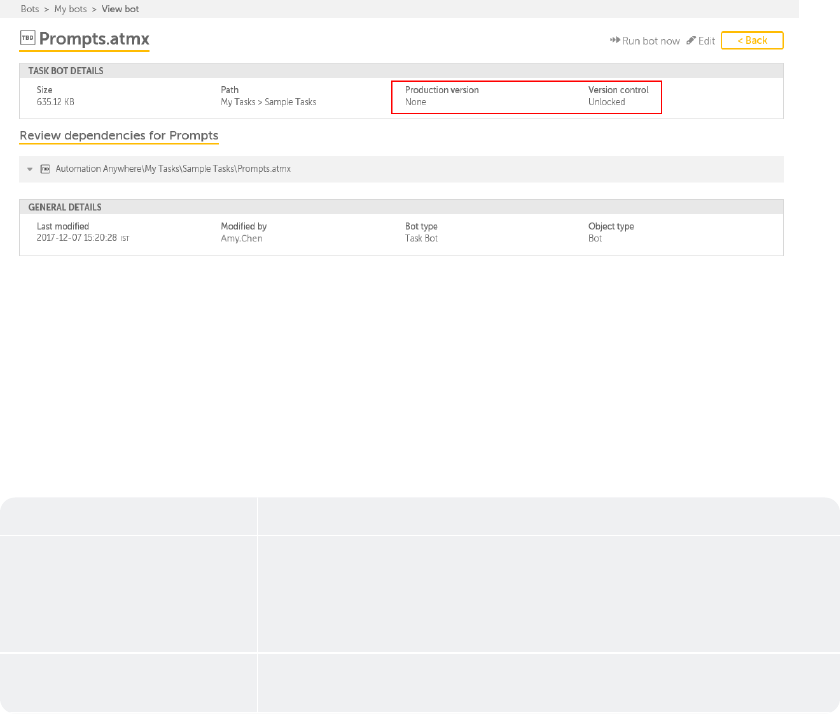Screen dimensions: 840x714
Task: Click the Edit pencil icon
Action: [691, 41]
